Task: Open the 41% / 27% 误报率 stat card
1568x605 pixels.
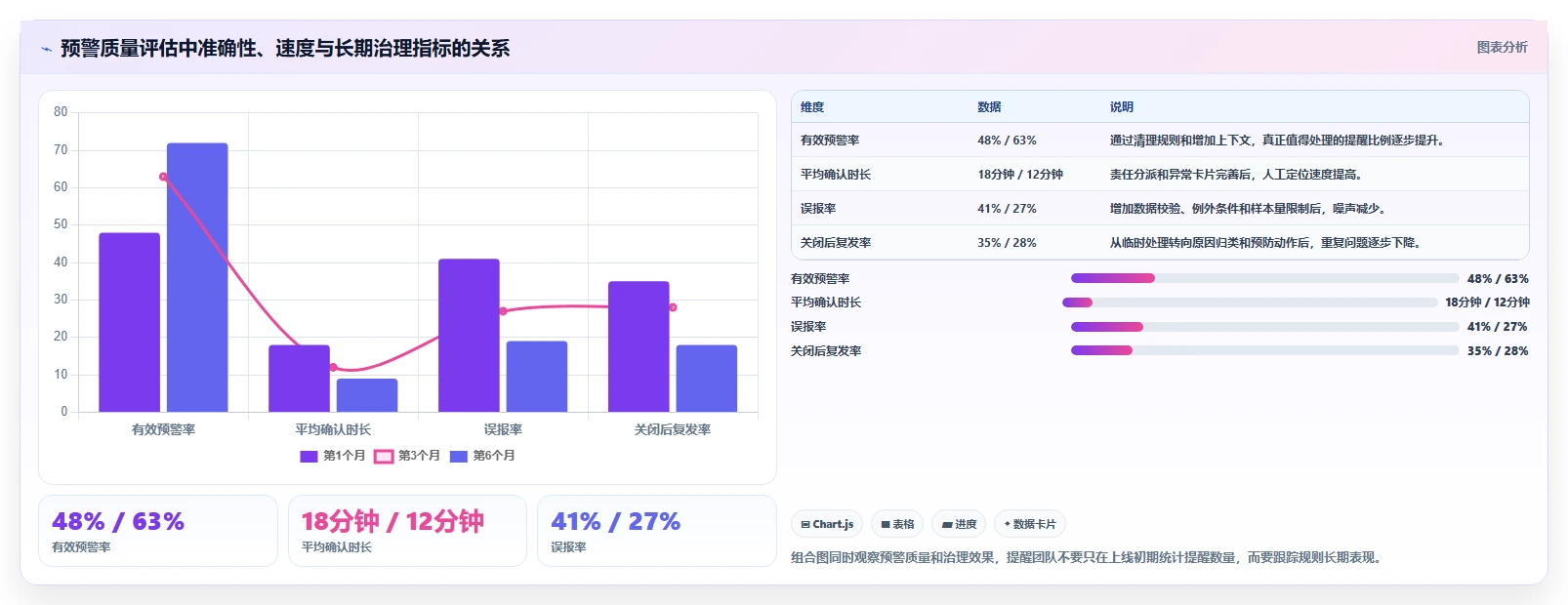Action: click(x=657, y=531)
